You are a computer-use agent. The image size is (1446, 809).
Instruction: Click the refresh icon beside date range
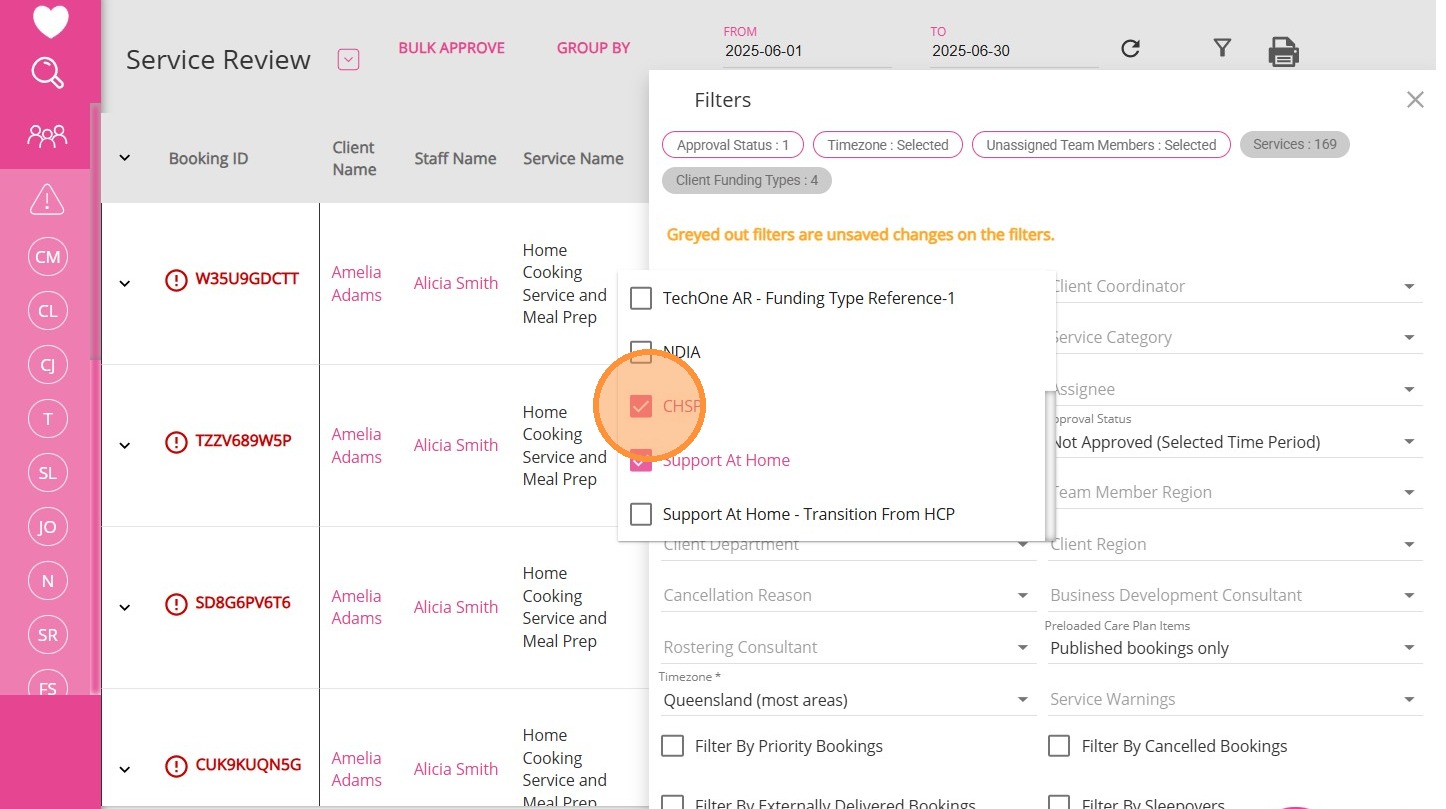click(x=1130, y=49)
